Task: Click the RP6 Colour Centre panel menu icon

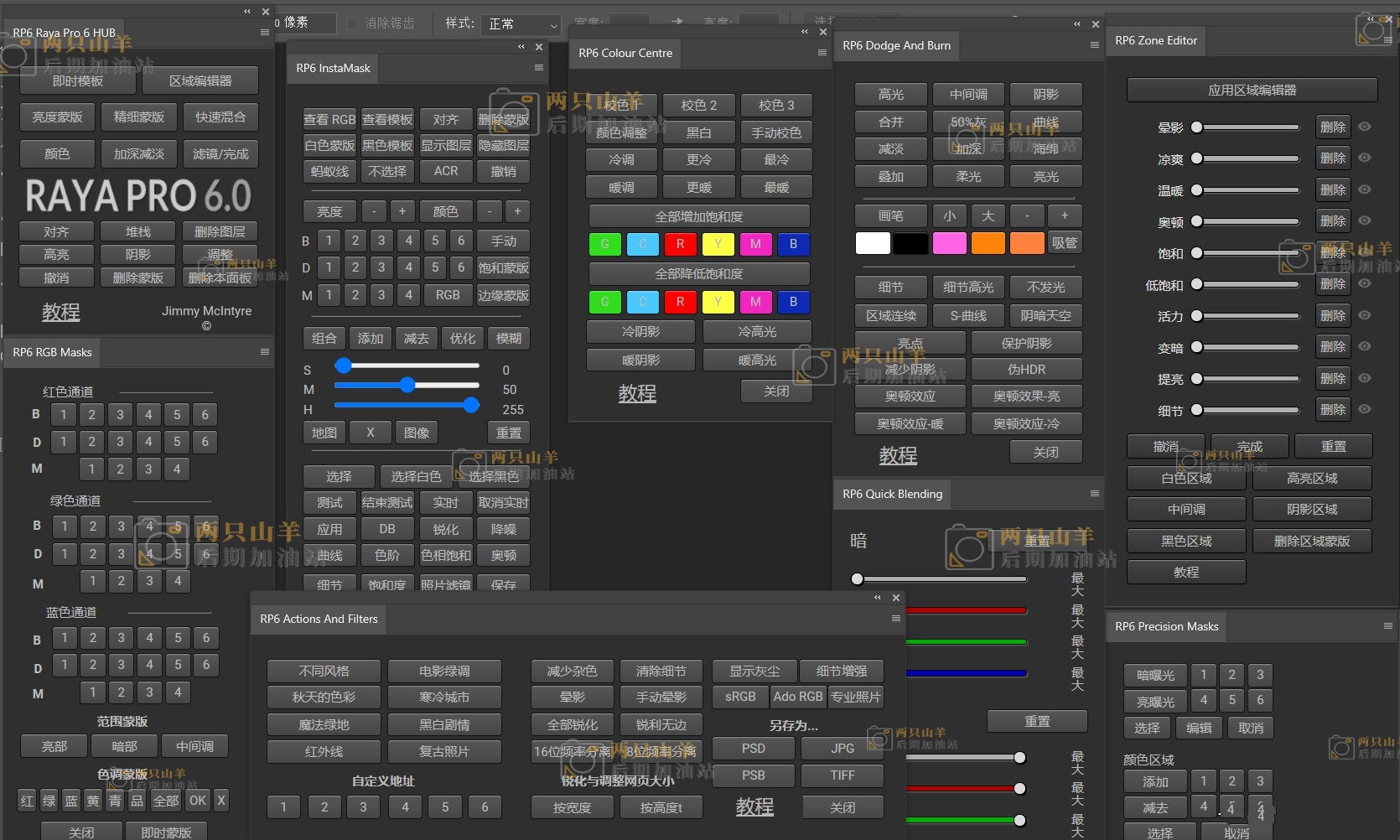Action: pos(822,52)
